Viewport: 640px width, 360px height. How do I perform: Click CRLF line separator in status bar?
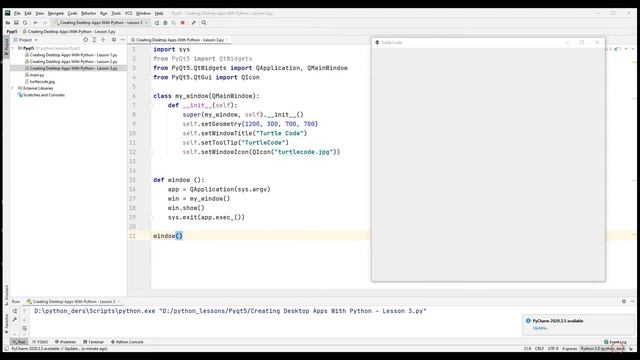pos(539,349)
